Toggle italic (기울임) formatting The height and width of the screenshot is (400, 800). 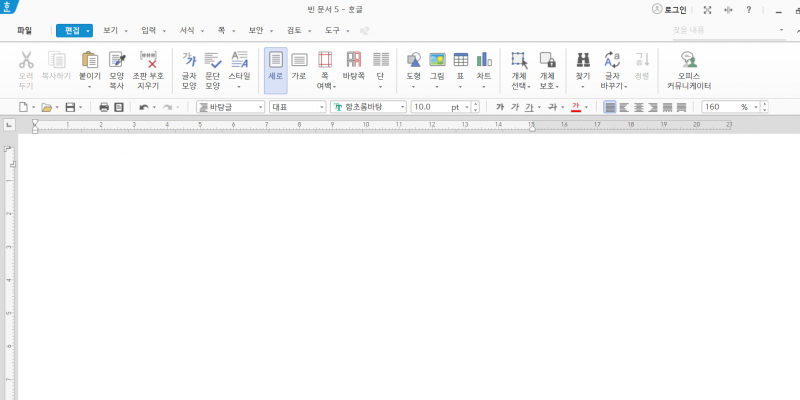click(515, 107)
